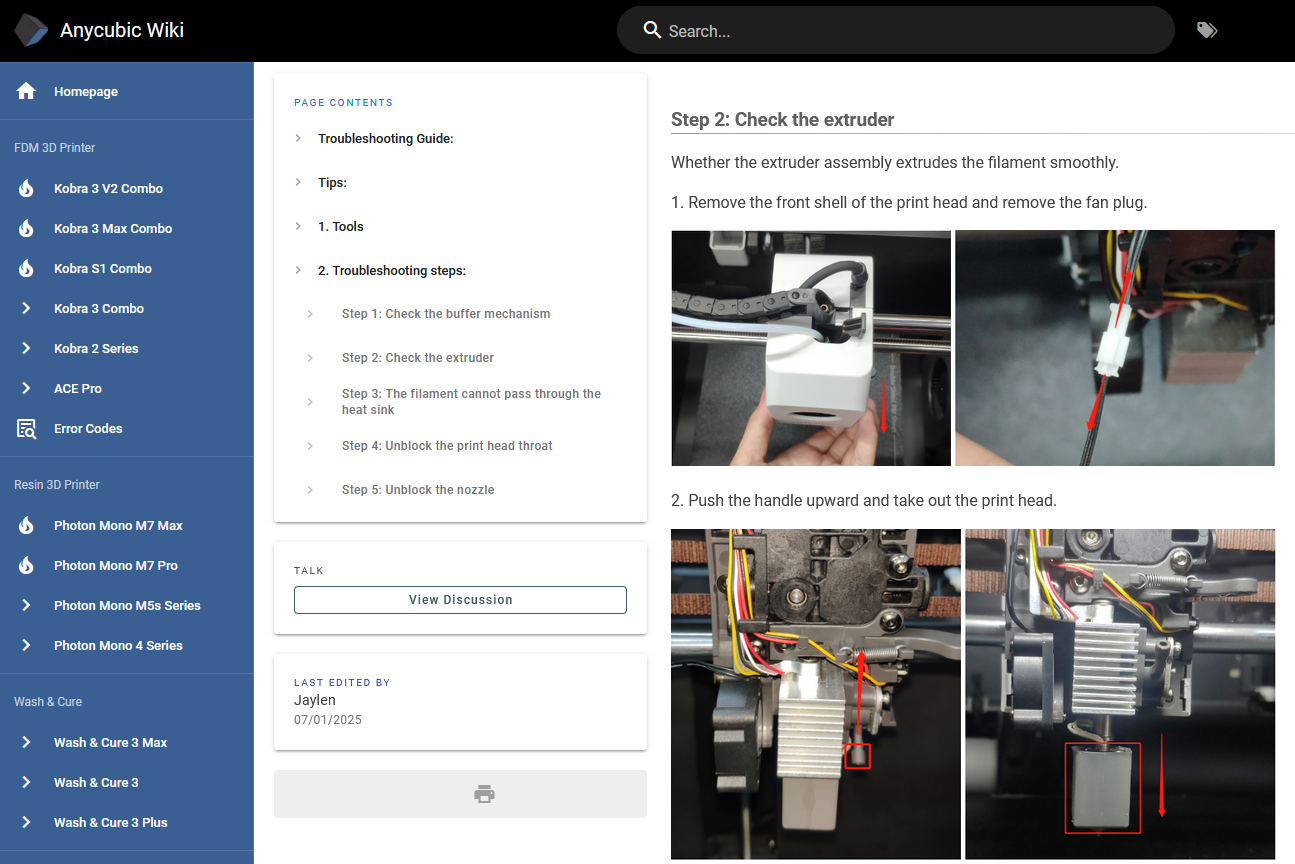
Task: Jump to 2. Troubleshooting steps section
Action: 392,271
